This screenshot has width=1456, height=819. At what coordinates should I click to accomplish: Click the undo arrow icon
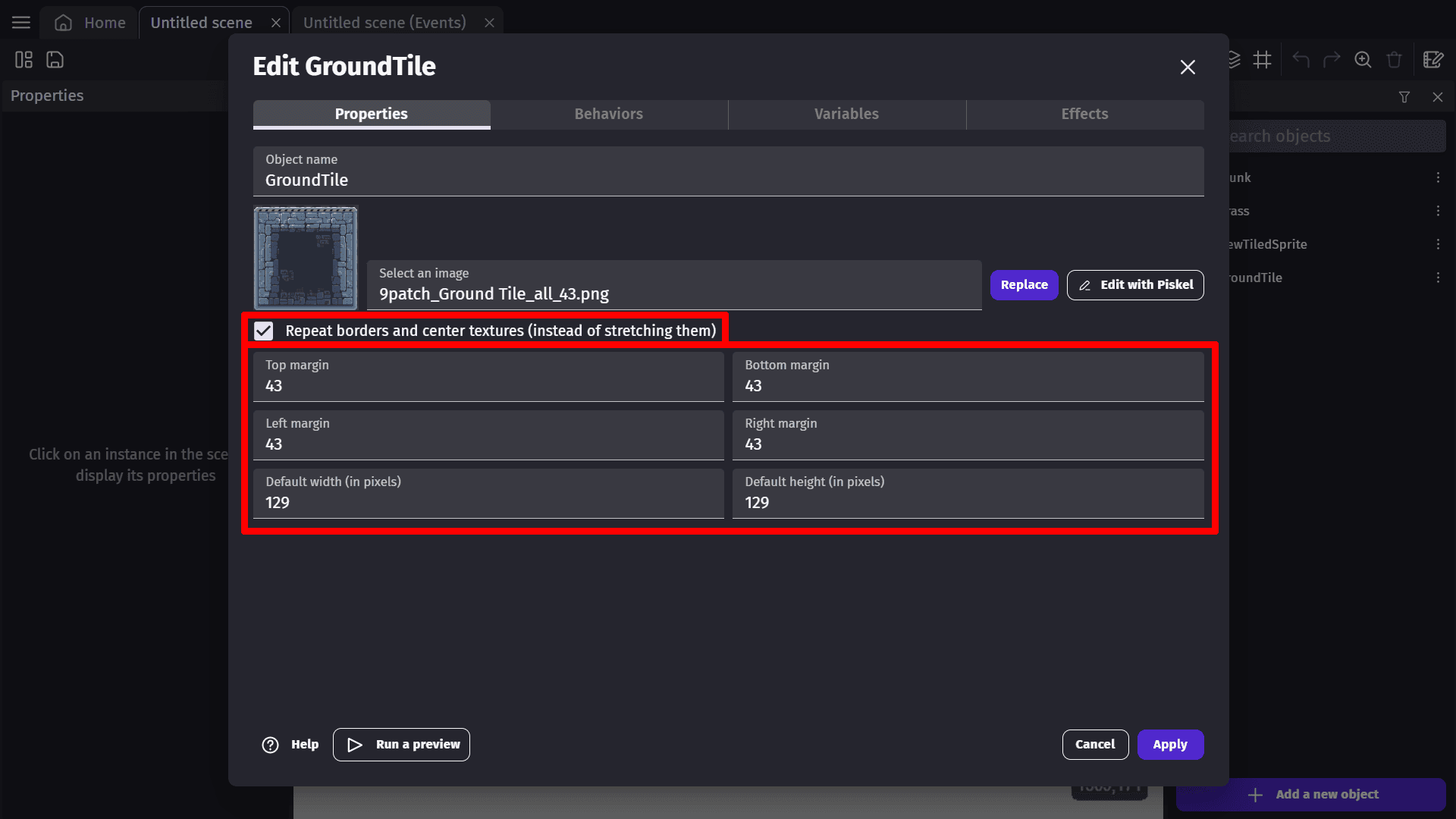1301,60
